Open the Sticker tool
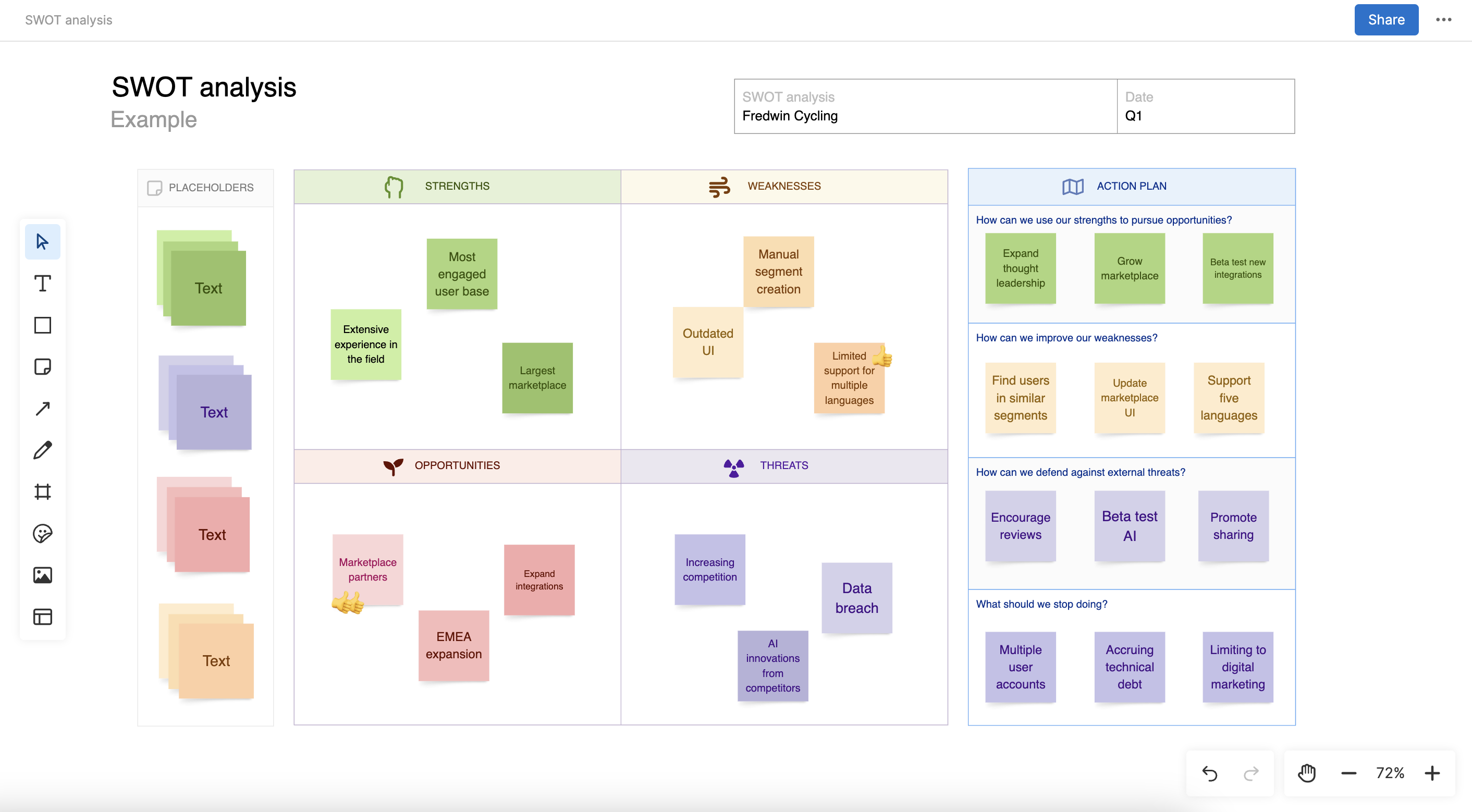The image size is (1472, 812). coord(42,533)
